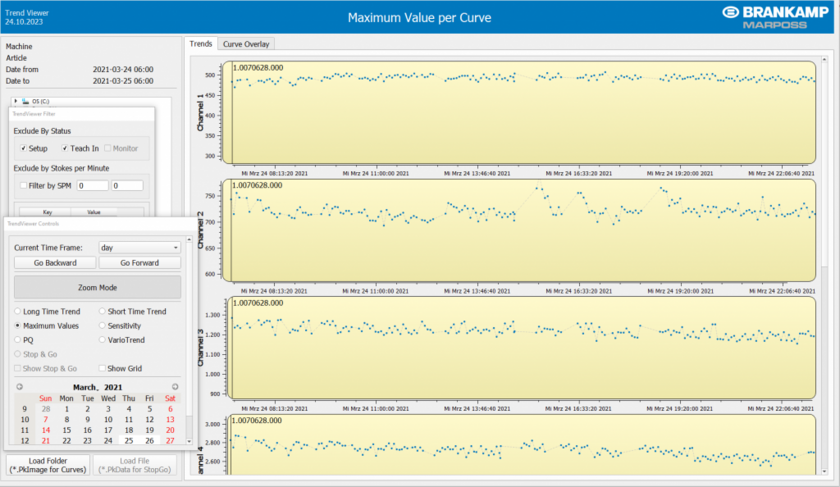The image size is (840, 487).
Task: Click Date from value 2021-03-24 06:00
Action: pyautogui.click(x=123, y=69)
